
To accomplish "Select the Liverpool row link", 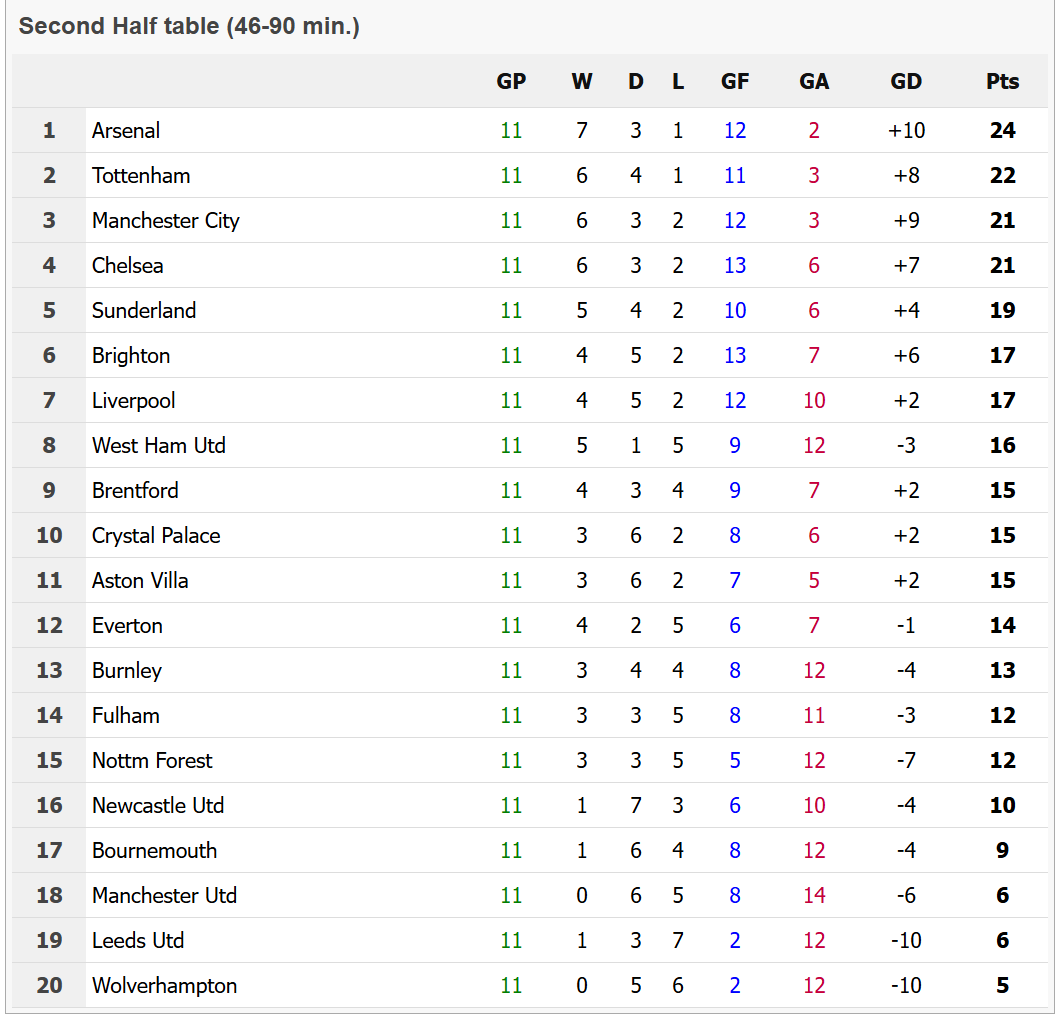I will pos(134,401).
